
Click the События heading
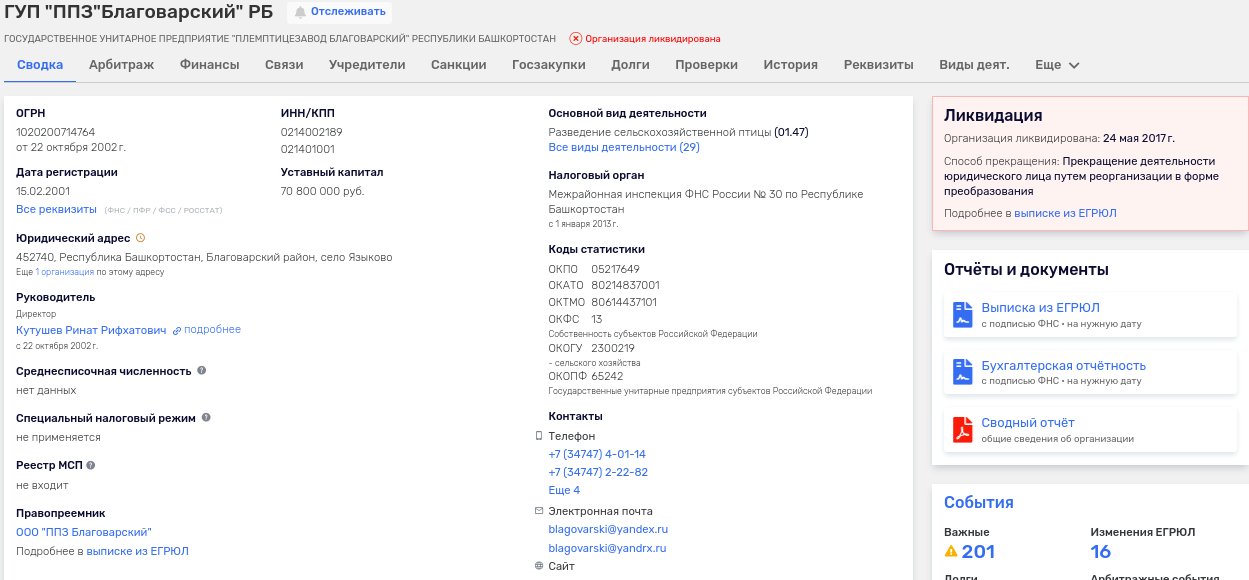coord(979,502)
